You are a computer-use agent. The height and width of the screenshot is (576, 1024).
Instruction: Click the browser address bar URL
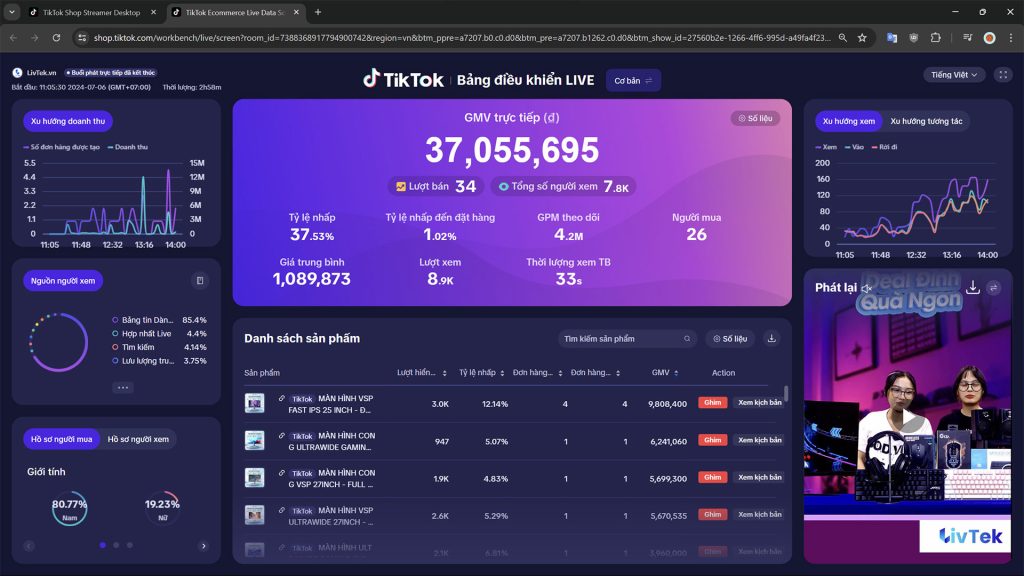coord(462,38)
